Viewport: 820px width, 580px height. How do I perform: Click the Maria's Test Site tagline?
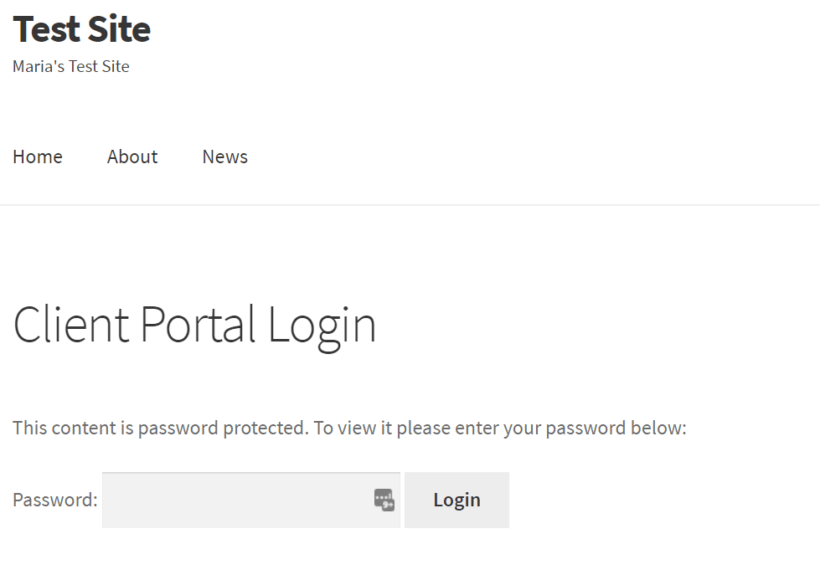(70, 66)
